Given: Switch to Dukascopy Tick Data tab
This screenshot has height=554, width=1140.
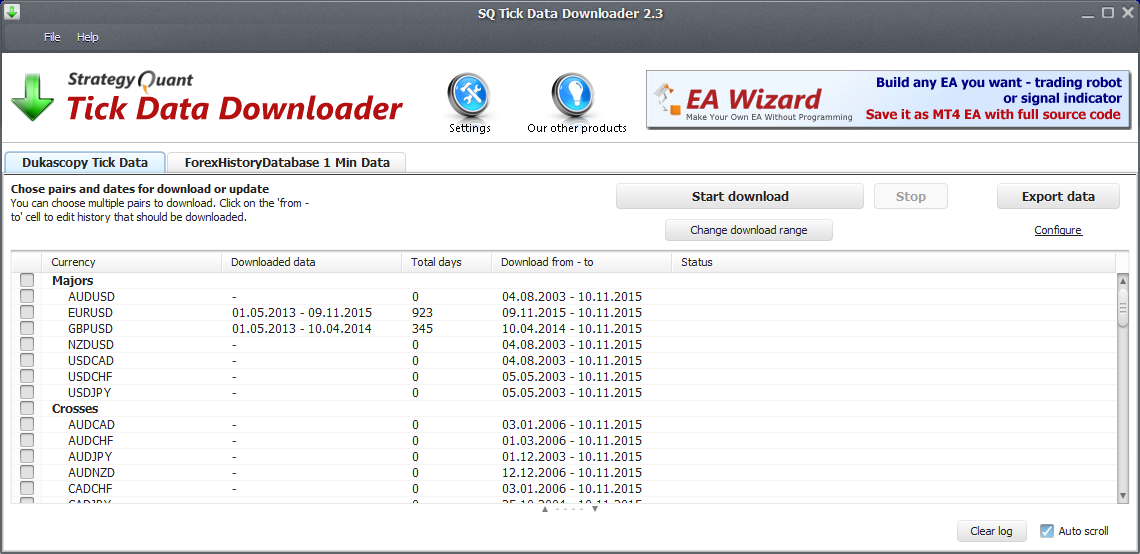Looking at the screenshot, I should (85, 163).
